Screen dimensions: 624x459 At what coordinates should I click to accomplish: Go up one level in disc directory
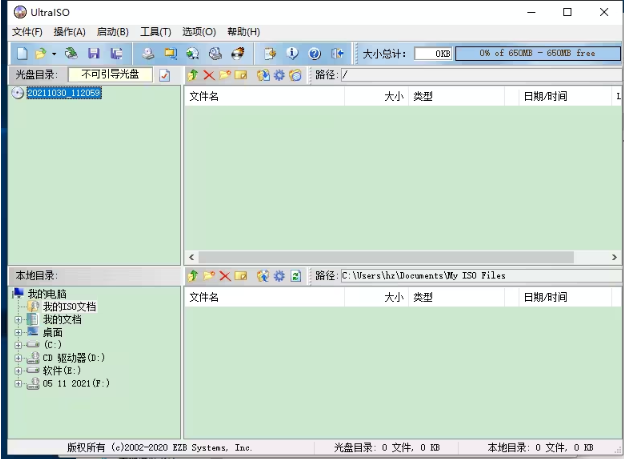193,75
